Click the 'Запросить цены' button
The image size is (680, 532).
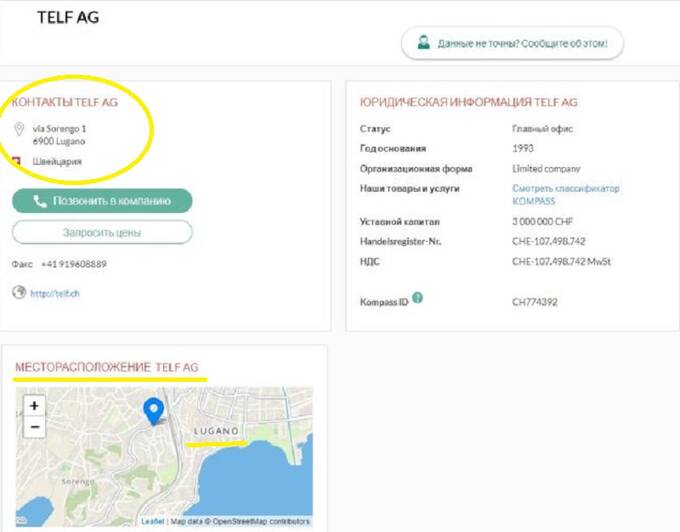point(102,232)
